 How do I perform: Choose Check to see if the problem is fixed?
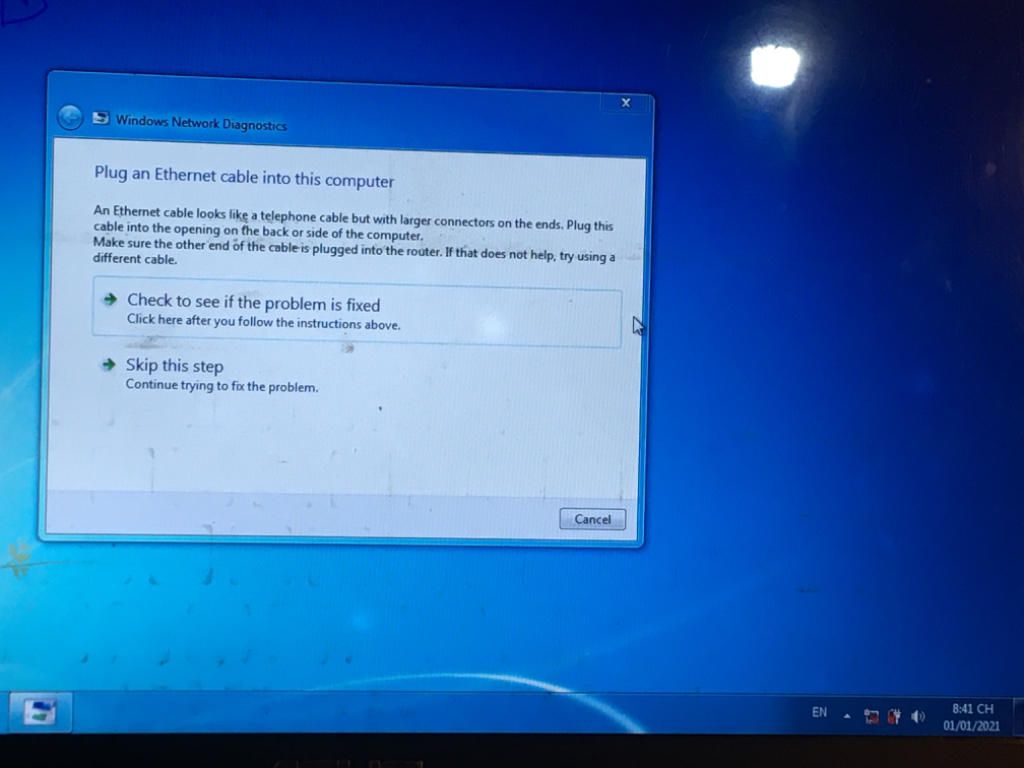357,312
